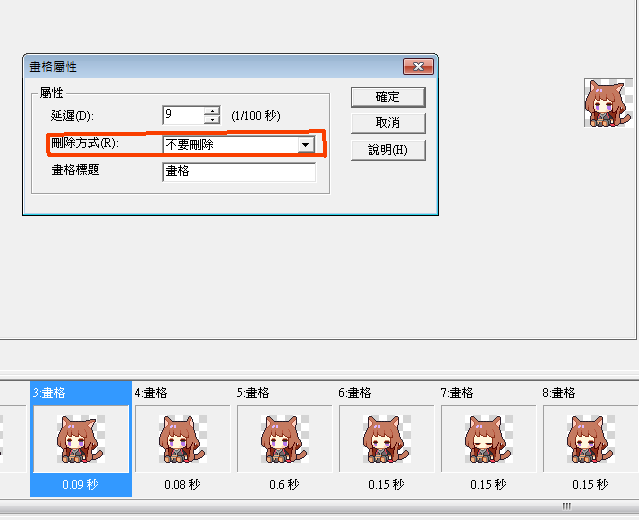The image size is (639, 520).
Task: Click the 取消 button
Action: click(x=388, y=123)
